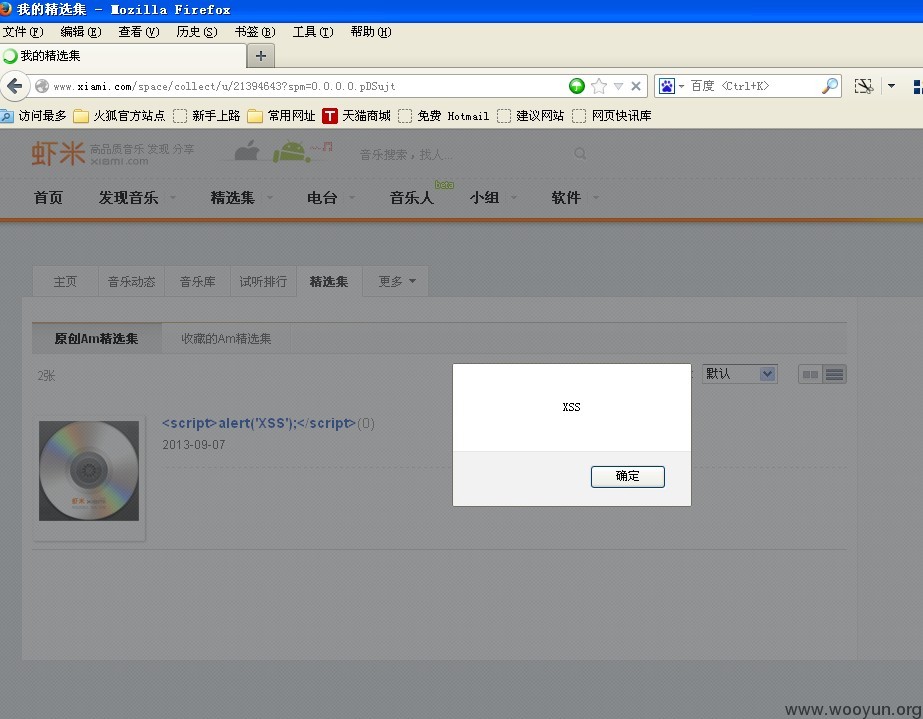The width and height of the screenshot is (923, 719).
Task: Open the script alert collection title link
Action: tap(259, 423)
